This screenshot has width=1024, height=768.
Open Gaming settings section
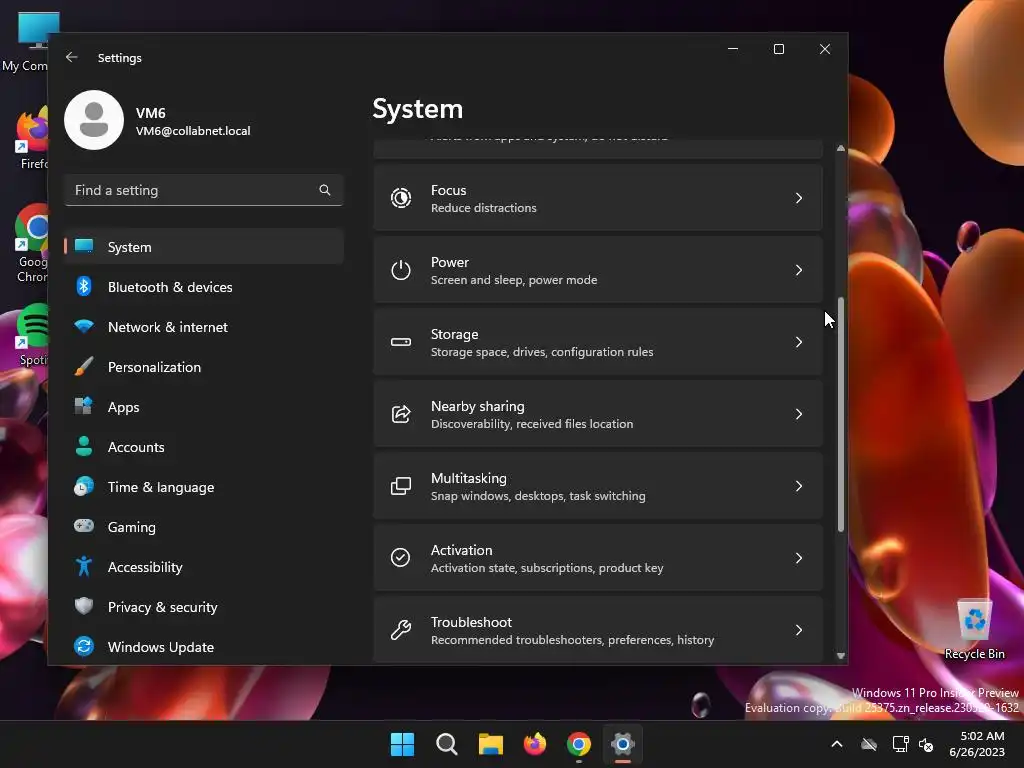click(x=204, y=526)
